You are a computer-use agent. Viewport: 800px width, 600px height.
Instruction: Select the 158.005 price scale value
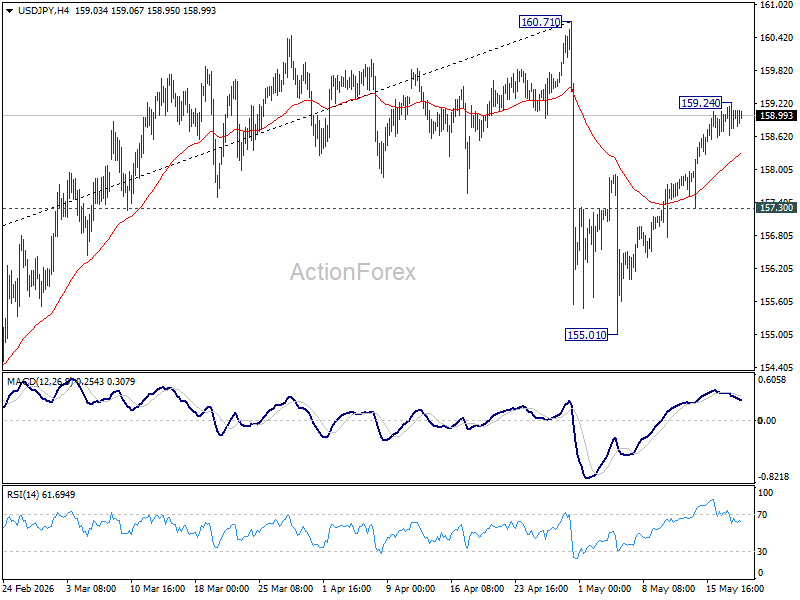pos(777,170)
